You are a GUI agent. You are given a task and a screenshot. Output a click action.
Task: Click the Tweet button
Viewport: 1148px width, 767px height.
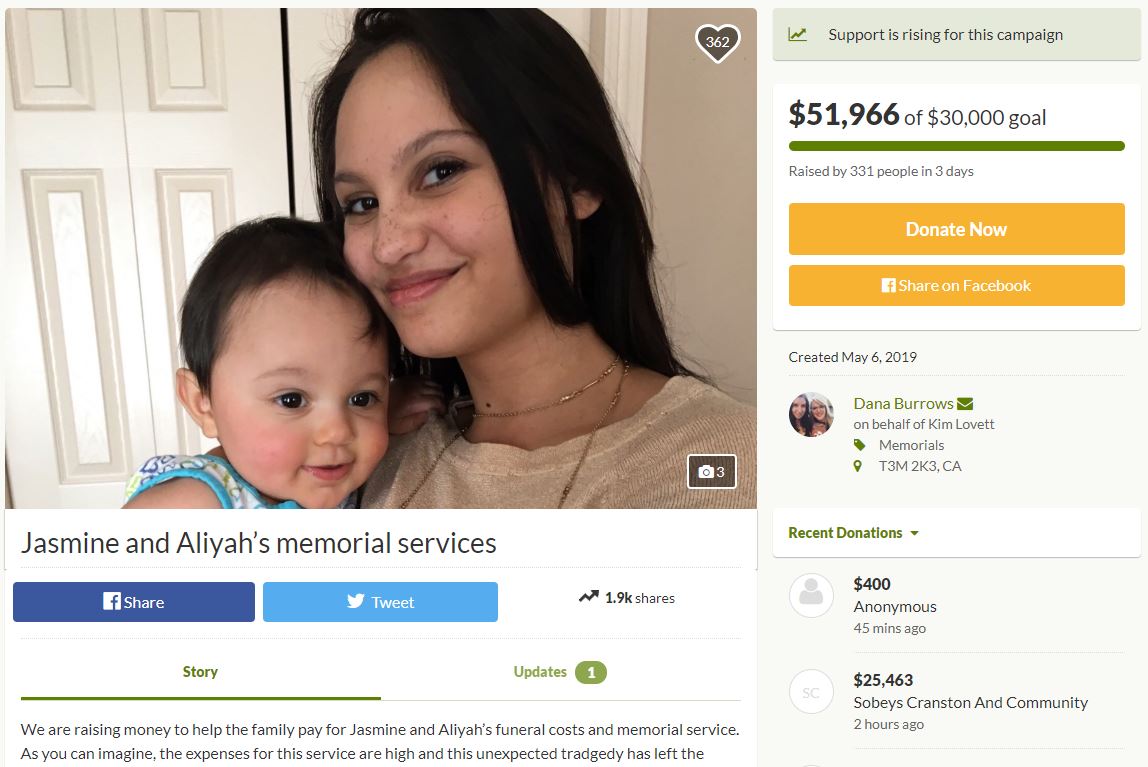[380, 602]
